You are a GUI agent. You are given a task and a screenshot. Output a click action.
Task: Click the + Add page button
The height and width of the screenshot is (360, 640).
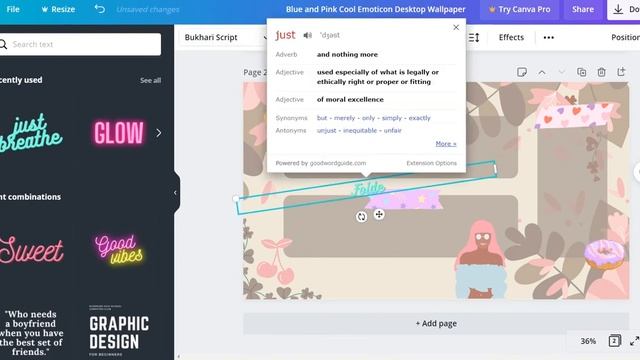pos(436,323)
